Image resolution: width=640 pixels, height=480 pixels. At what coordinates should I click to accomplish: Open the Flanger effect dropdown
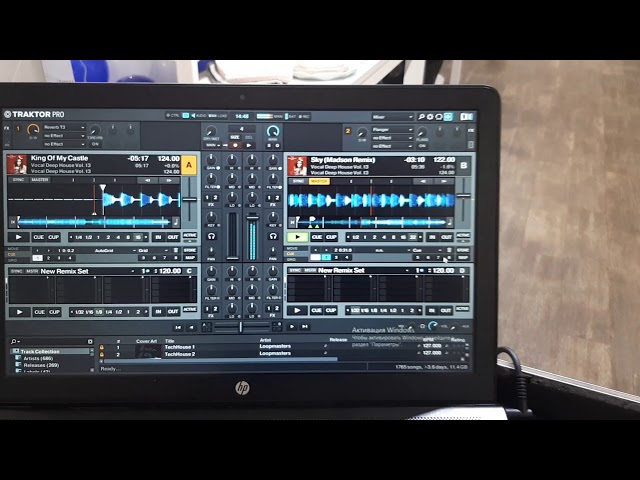pos(392,129)
